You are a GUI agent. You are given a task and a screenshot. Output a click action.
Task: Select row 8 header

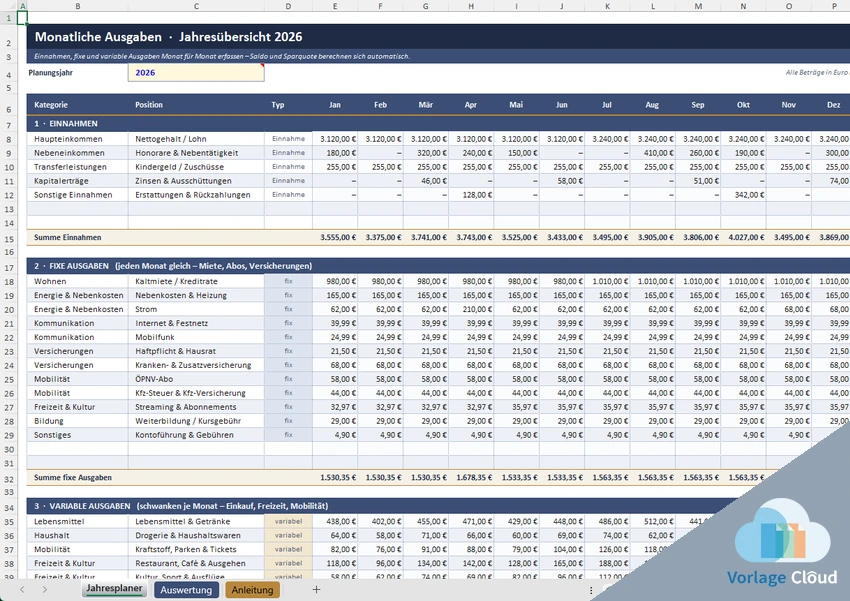pos(9,139)
